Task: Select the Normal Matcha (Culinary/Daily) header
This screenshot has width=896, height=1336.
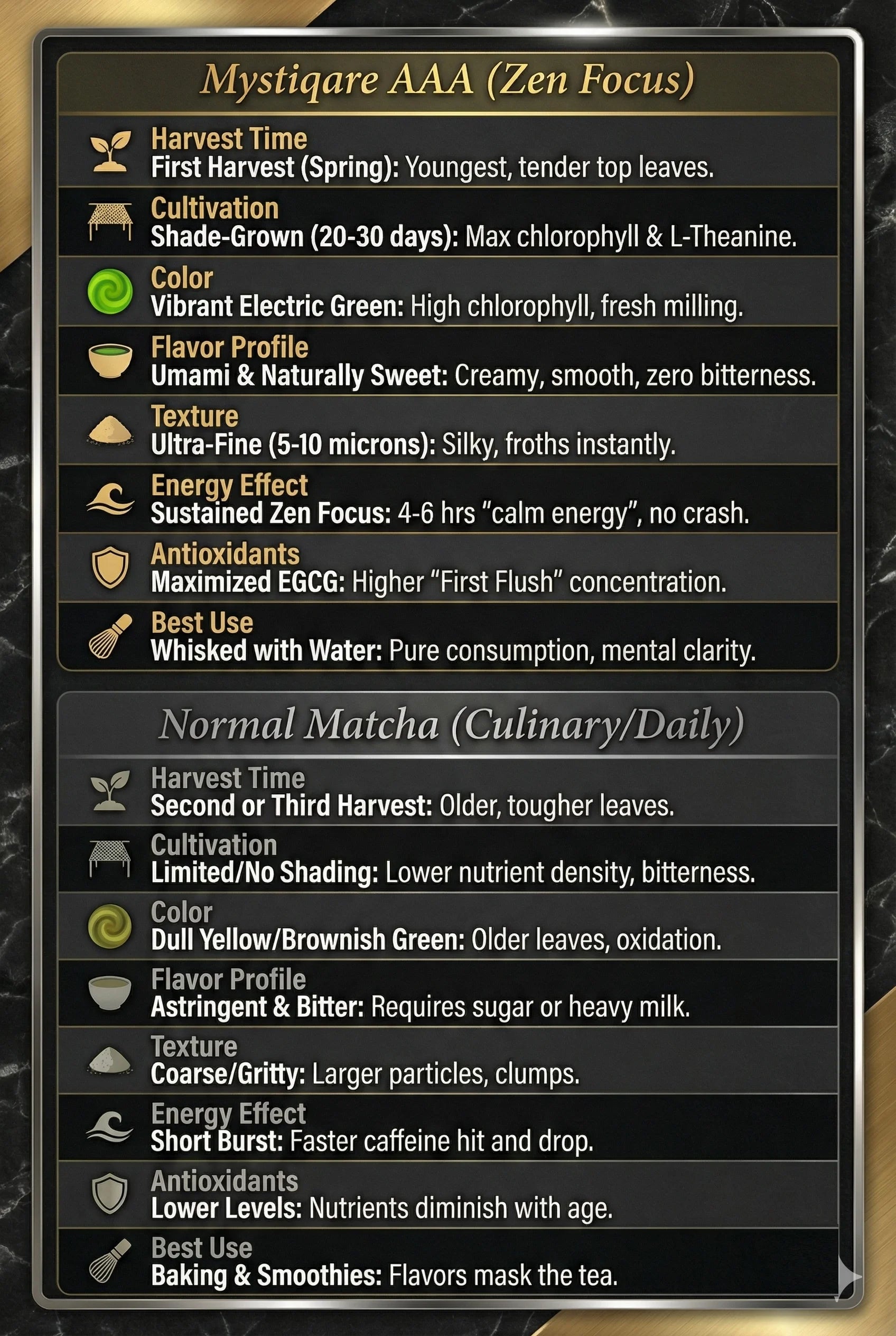Action: [x=451, y=725]
